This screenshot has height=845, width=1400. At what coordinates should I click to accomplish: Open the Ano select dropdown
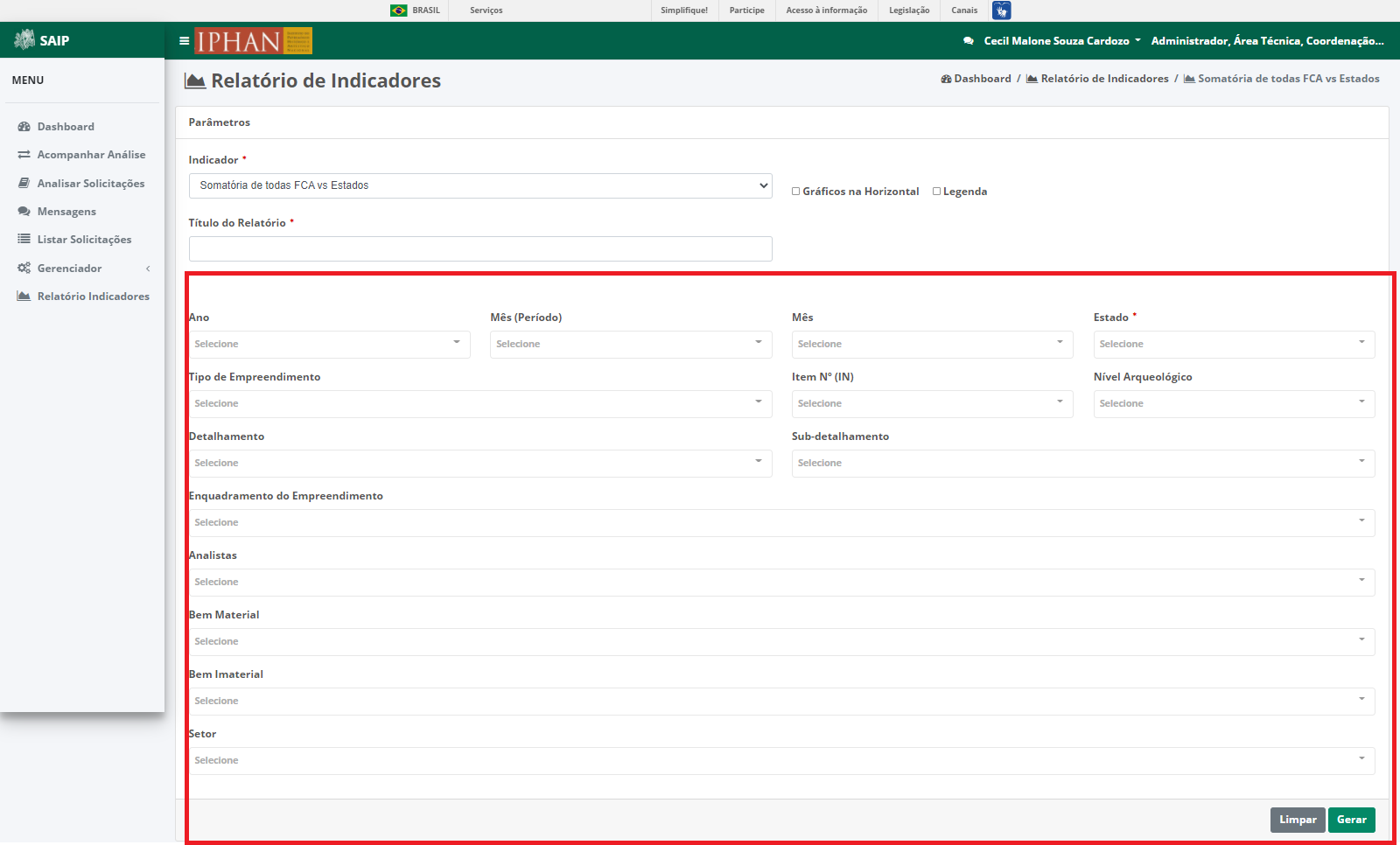(x=330, y=345)
